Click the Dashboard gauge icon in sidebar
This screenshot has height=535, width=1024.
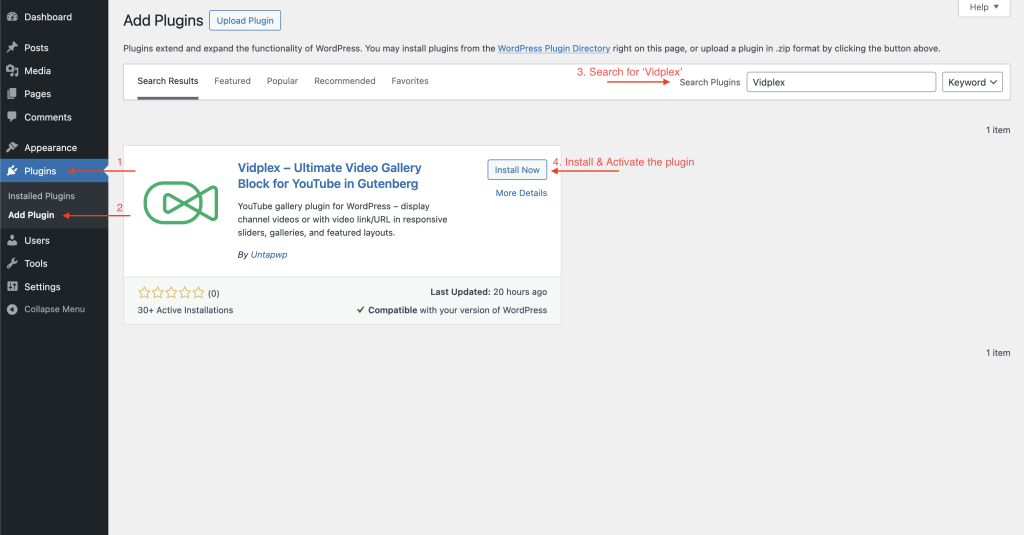pyautogui.click(x=12, y=17)
